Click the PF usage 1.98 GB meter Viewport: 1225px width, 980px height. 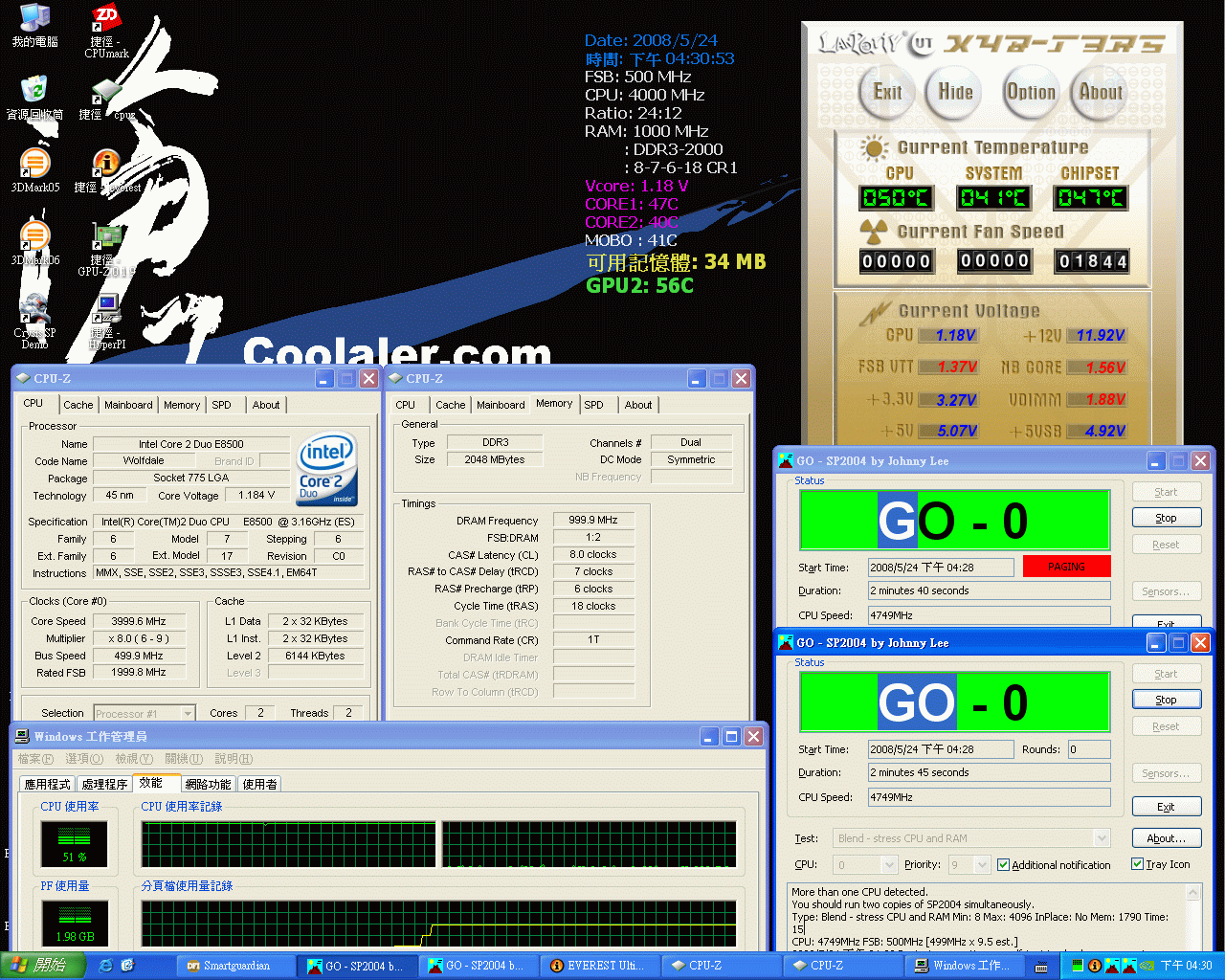(x=75, y=923)
